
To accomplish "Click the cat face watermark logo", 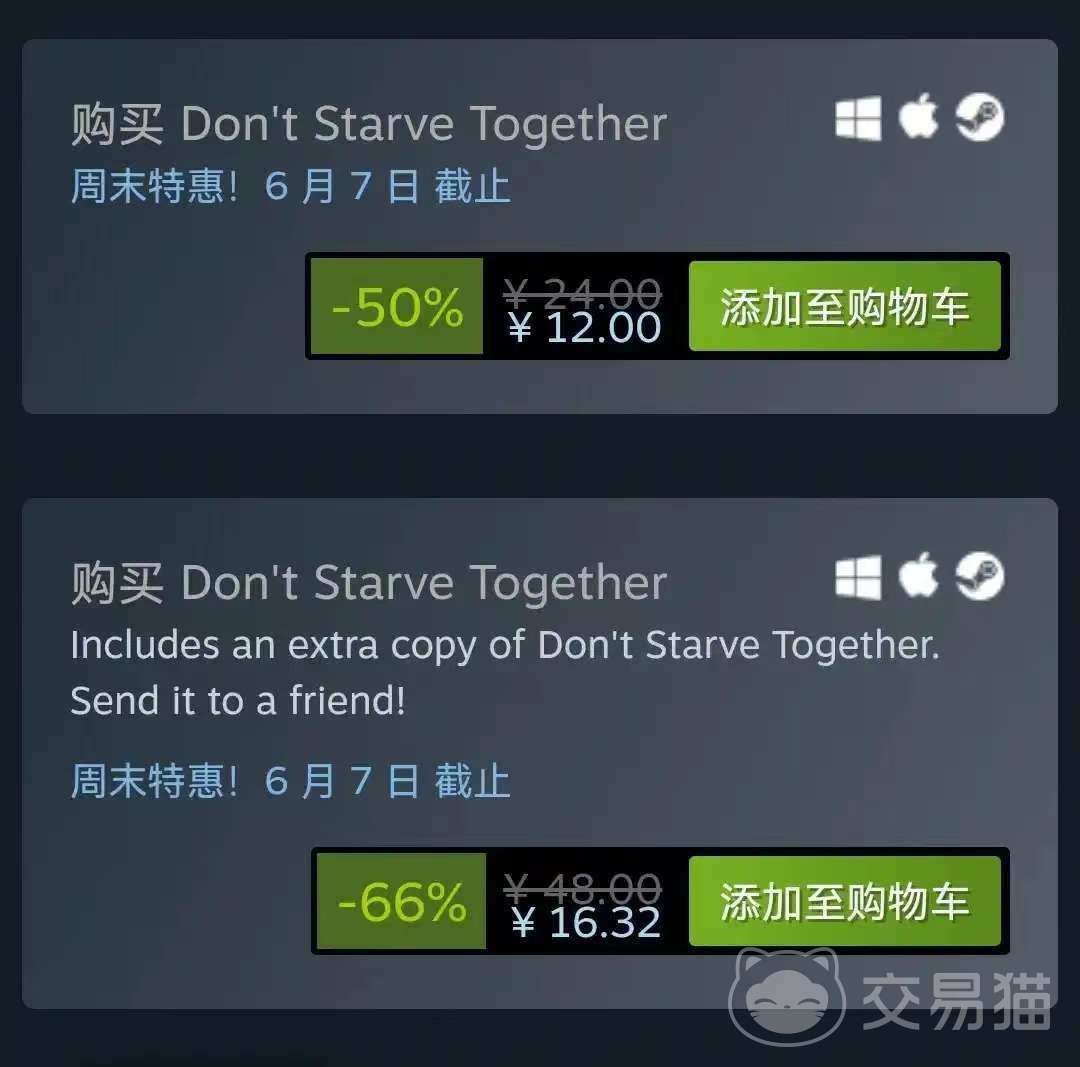I will pos(787,997).
